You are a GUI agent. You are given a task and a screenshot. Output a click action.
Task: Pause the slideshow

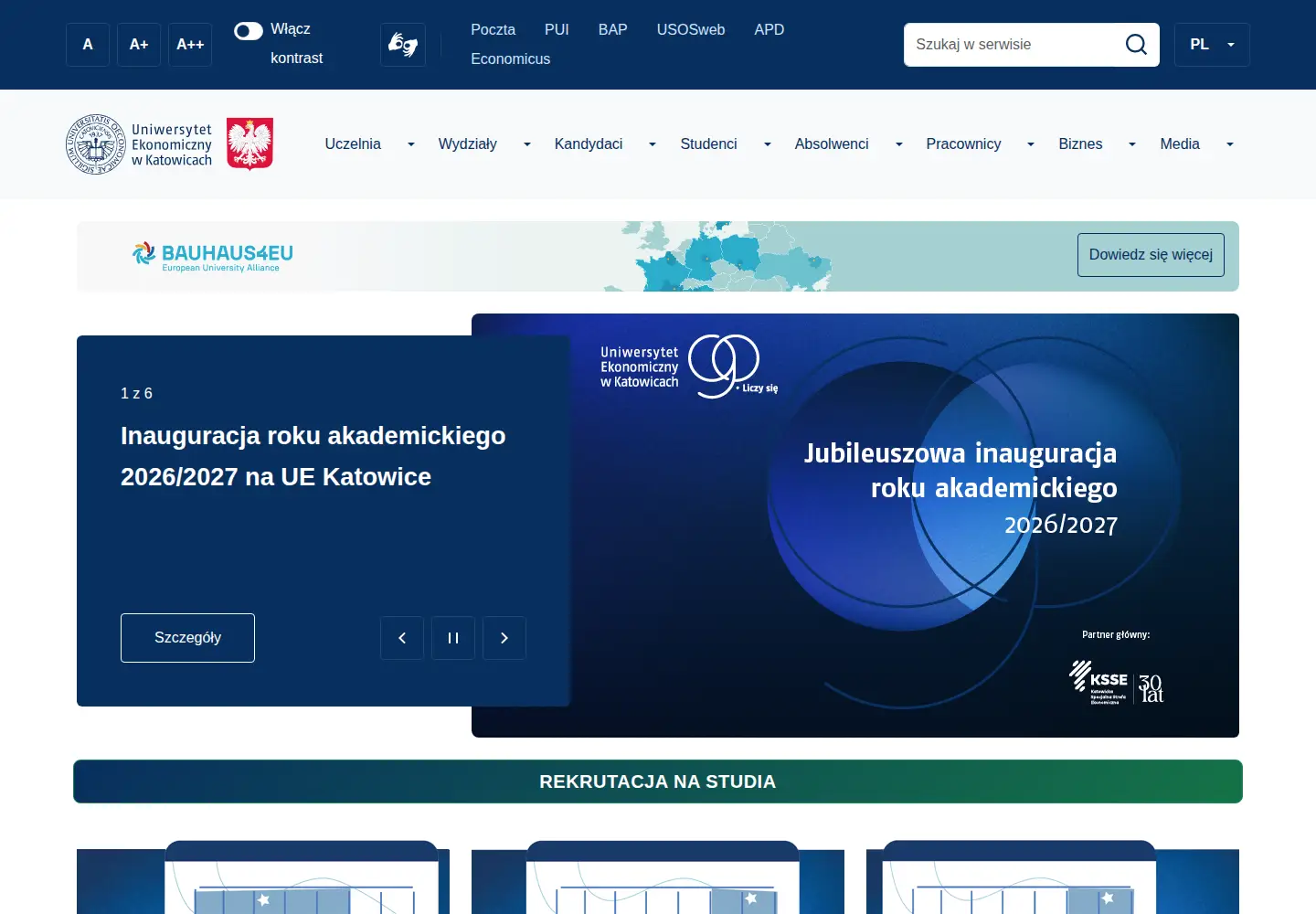[x=453, y=638]
